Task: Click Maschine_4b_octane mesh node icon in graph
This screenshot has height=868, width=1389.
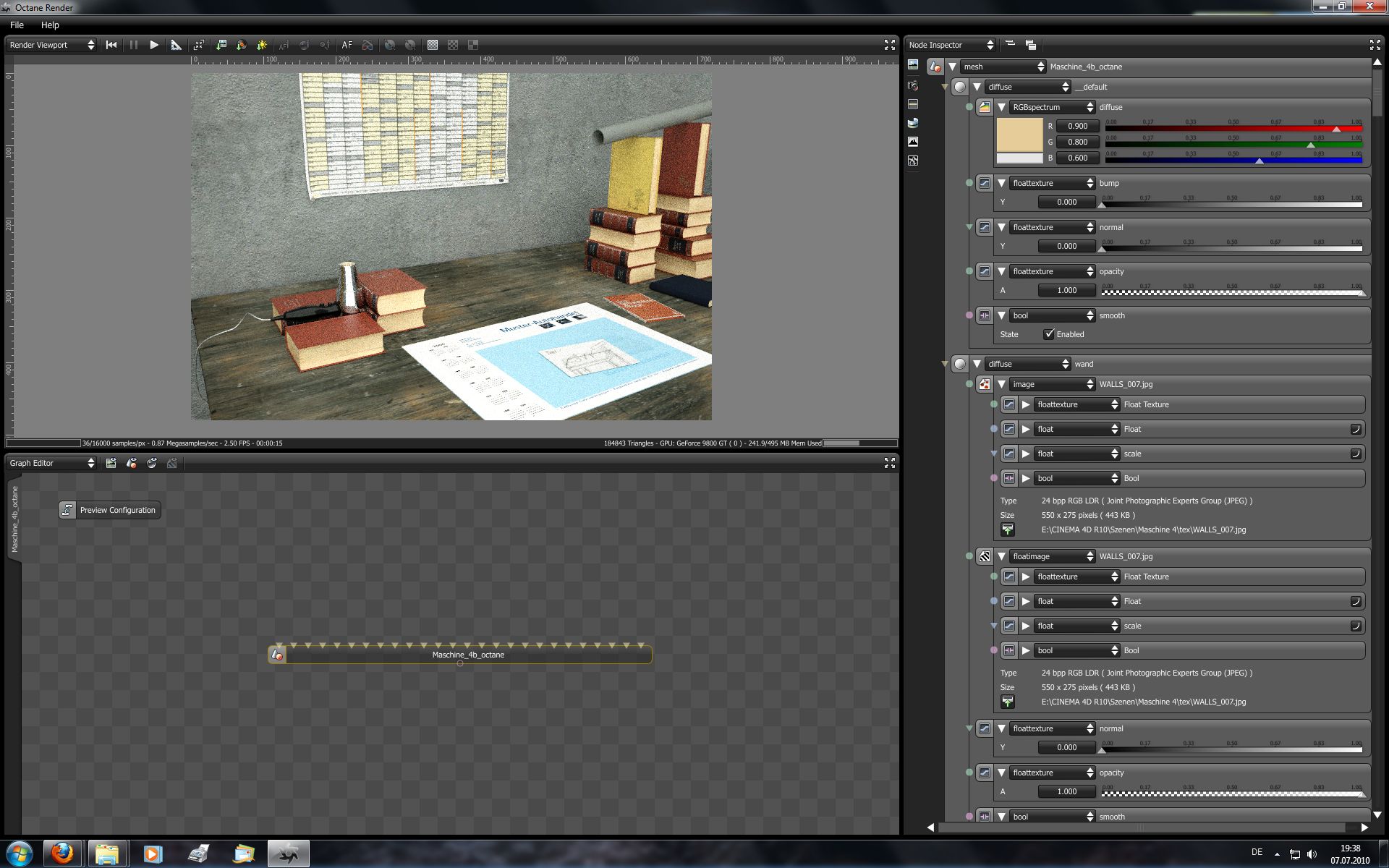Action: [277, 655]
